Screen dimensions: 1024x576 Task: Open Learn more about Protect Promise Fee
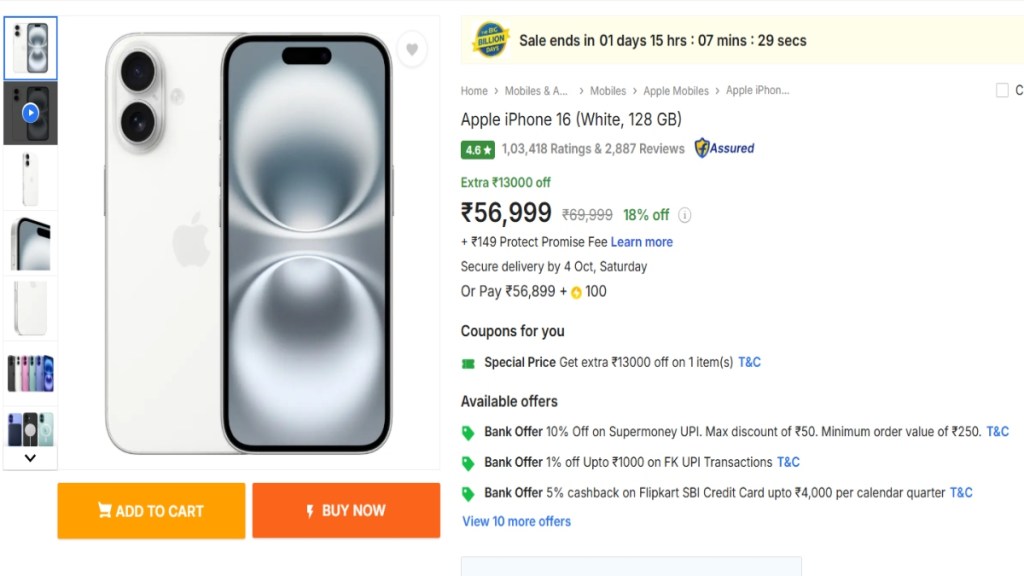pos(642,242)
